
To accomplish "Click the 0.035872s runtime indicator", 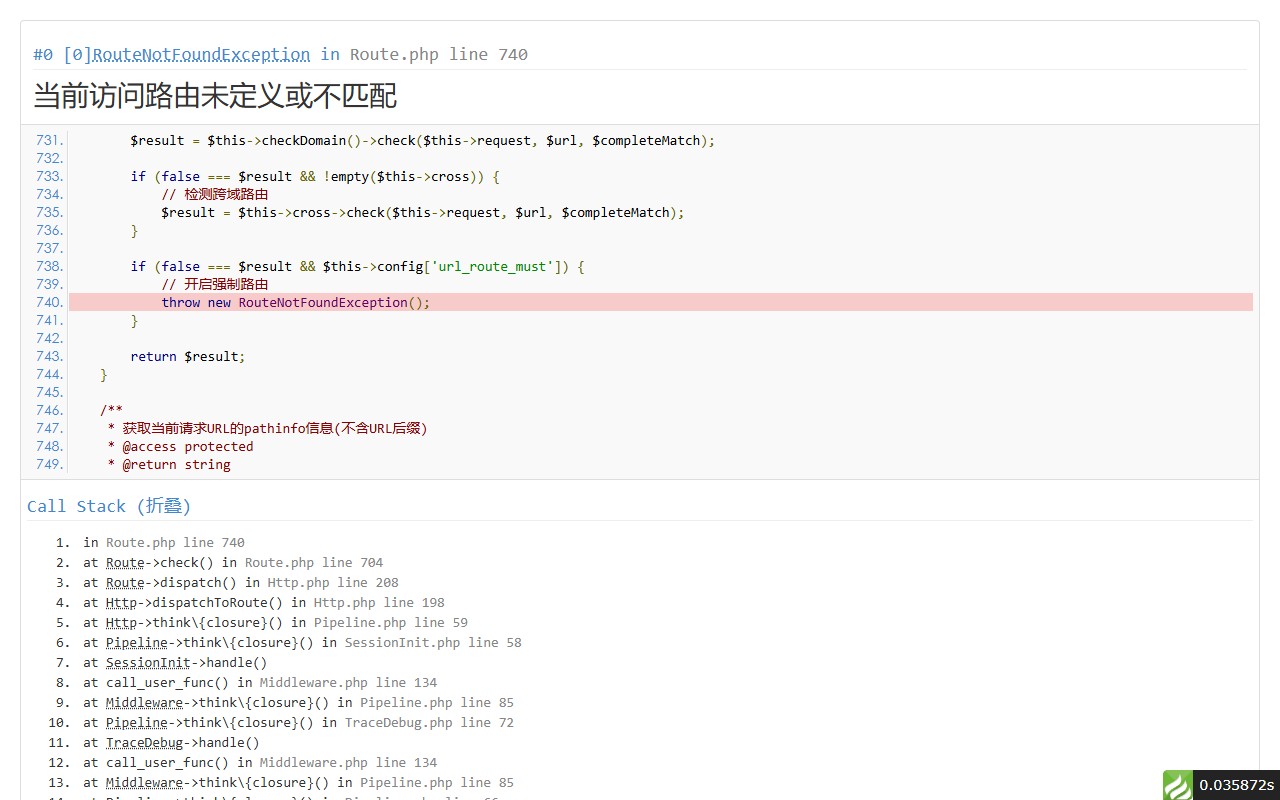I will 1236,785.
